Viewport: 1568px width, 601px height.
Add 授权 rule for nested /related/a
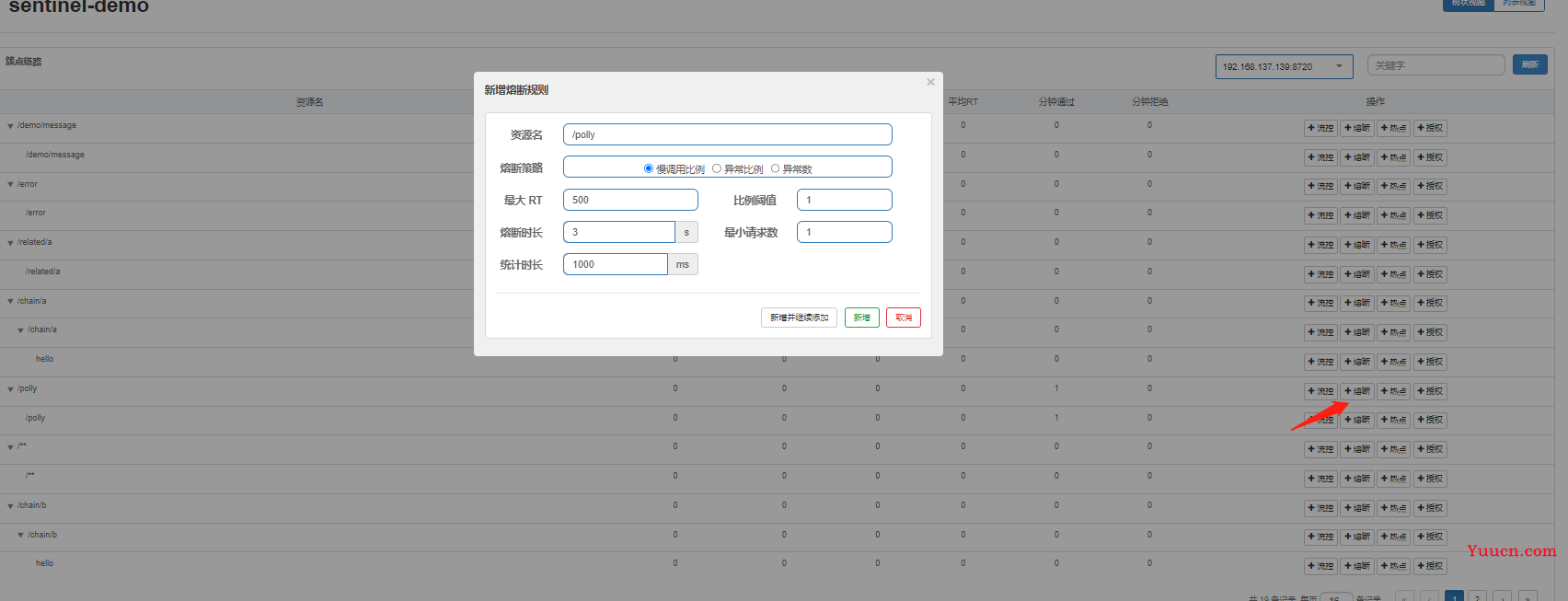pos(1430,274)
